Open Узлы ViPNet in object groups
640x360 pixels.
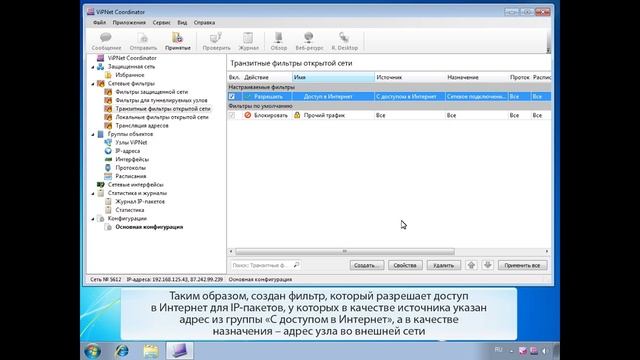(x=131, y=142)
